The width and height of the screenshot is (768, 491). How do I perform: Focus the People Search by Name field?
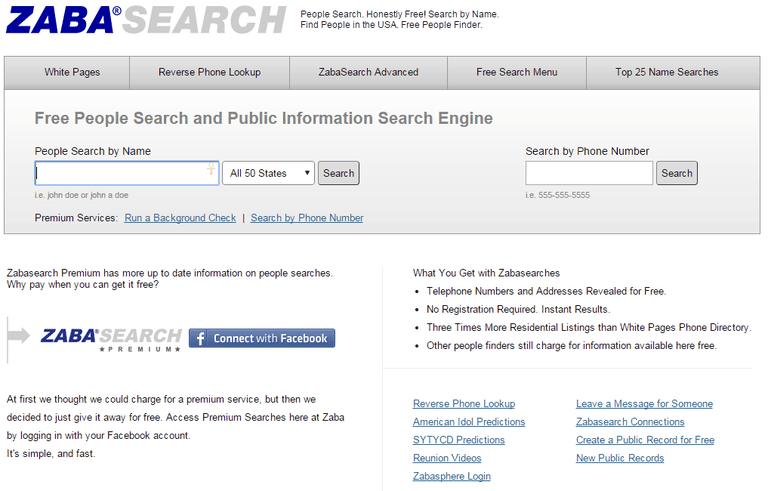127,173
